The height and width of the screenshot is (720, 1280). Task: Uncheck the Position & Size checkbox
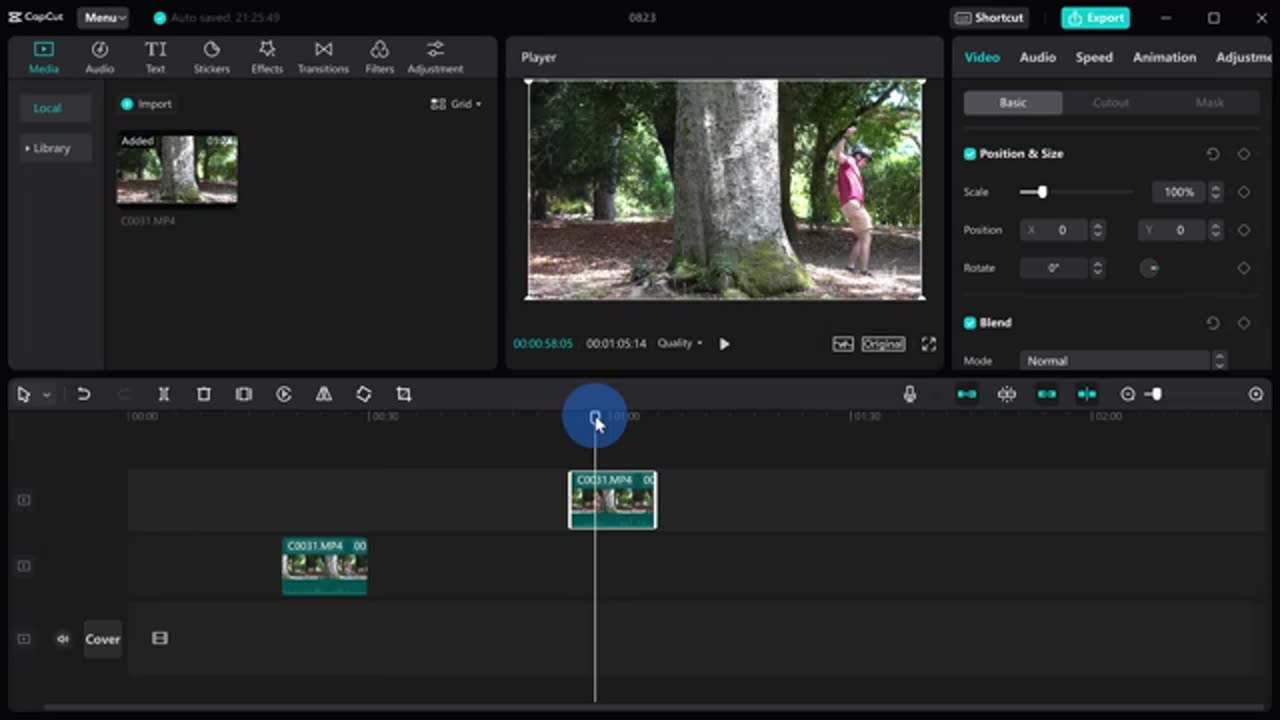pos(970,154)
